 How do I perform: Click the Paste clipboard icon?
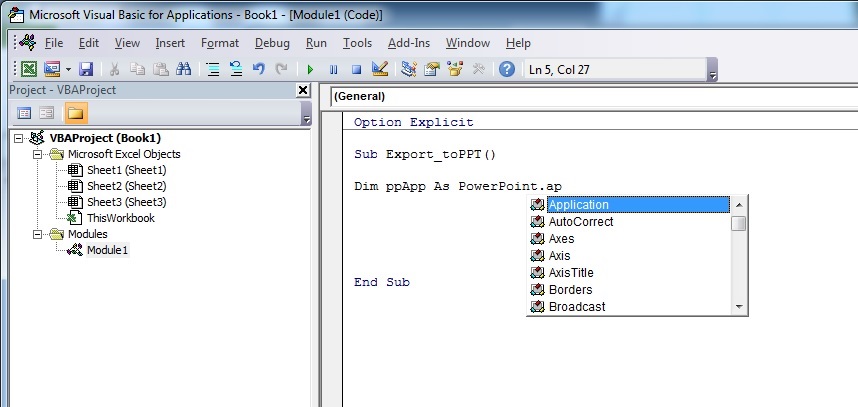pos(160,69)
